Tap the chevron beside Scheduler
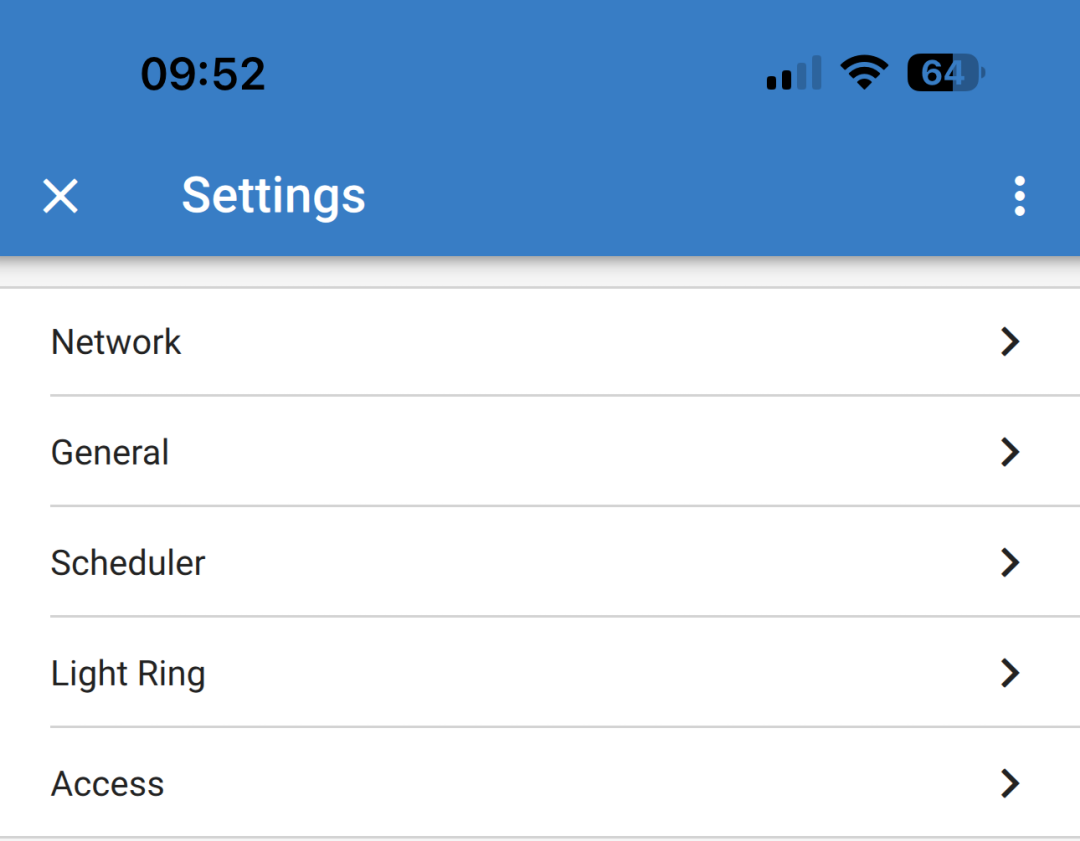Viewport: 1080px width, 841px height. point(1010,563)
